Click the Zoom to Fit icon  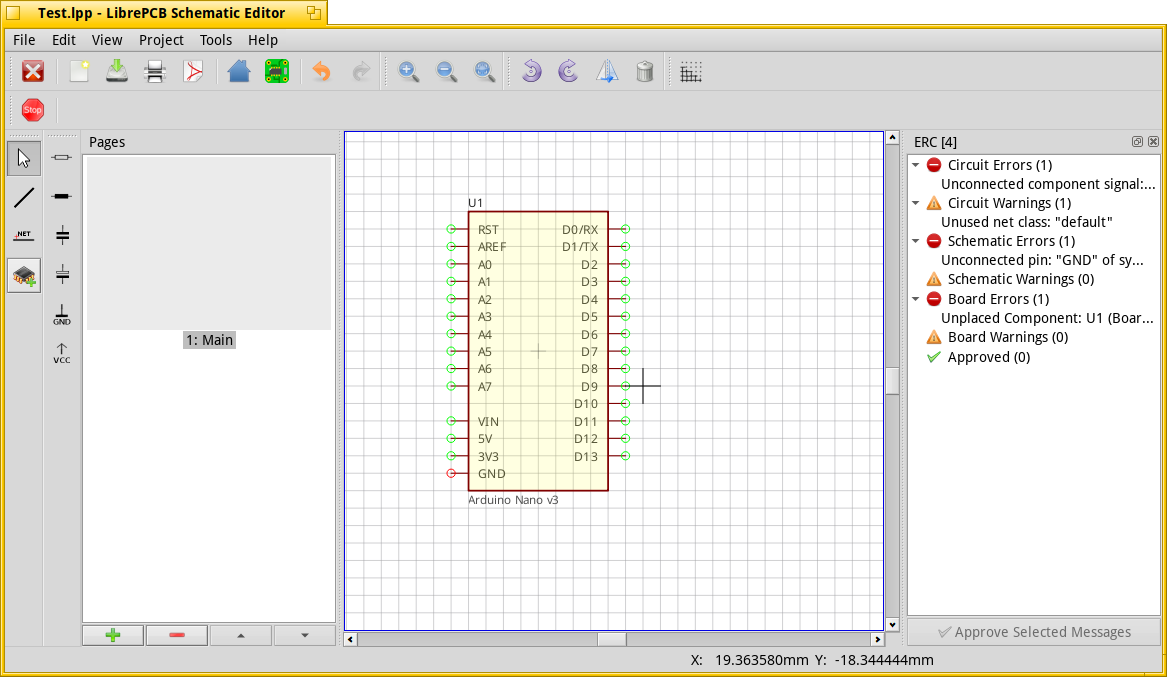[485, 71]
